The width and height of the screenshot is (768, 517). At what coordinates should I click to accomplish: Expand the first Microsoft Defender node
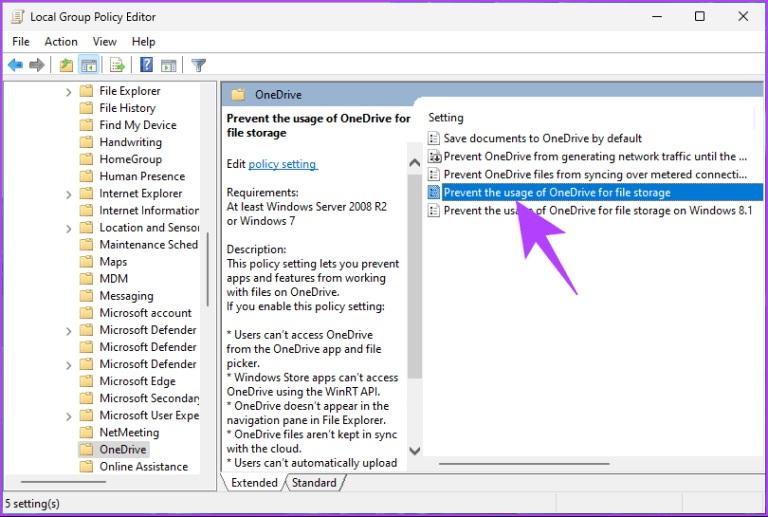tap(69, 331)
